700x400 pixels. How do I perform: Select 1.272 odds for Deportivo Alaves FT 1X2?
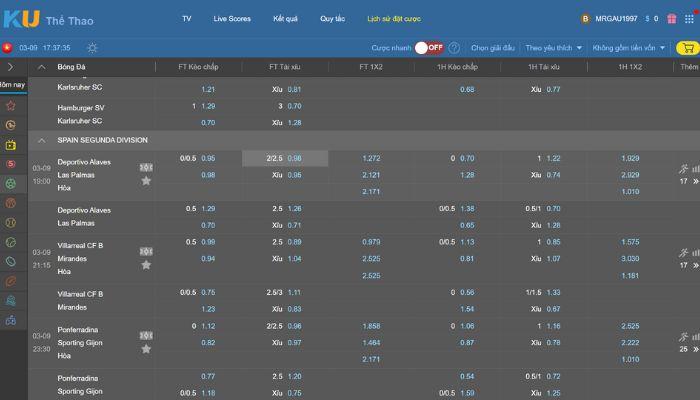[x=371, y=158]
